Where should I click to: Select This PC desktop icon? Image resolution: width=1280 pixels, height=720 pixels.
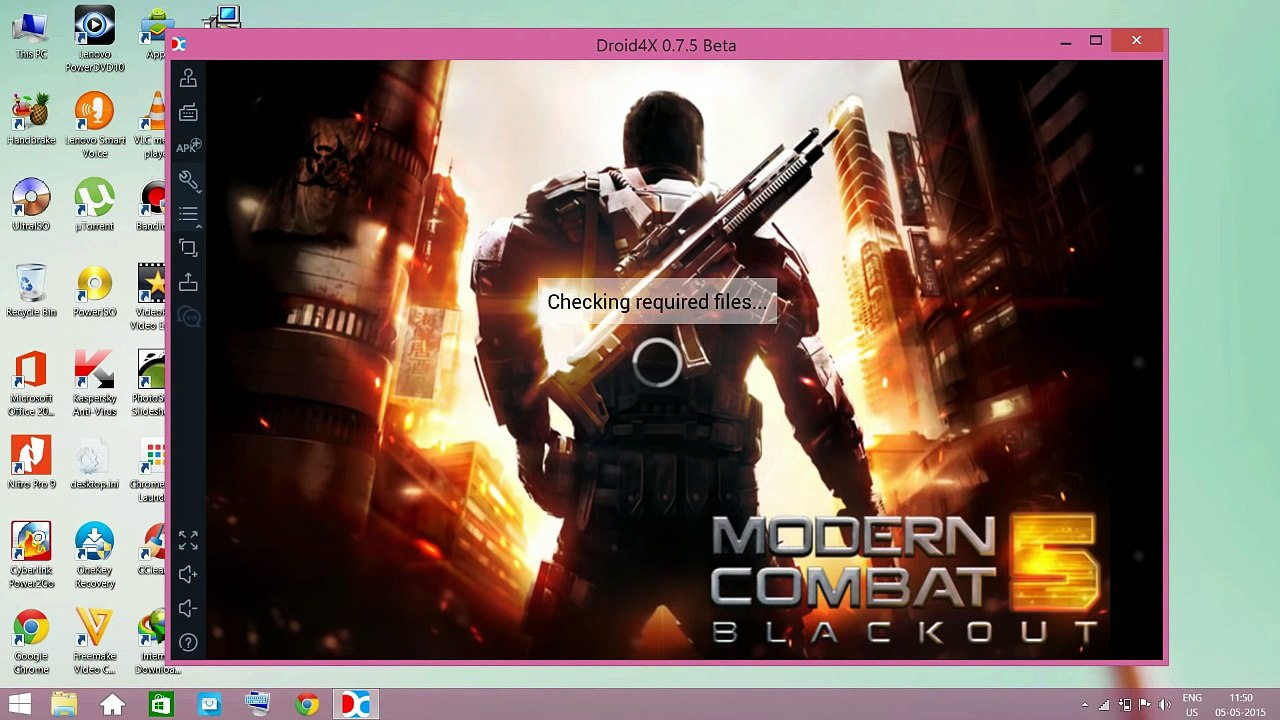click(x=31, y=34)
